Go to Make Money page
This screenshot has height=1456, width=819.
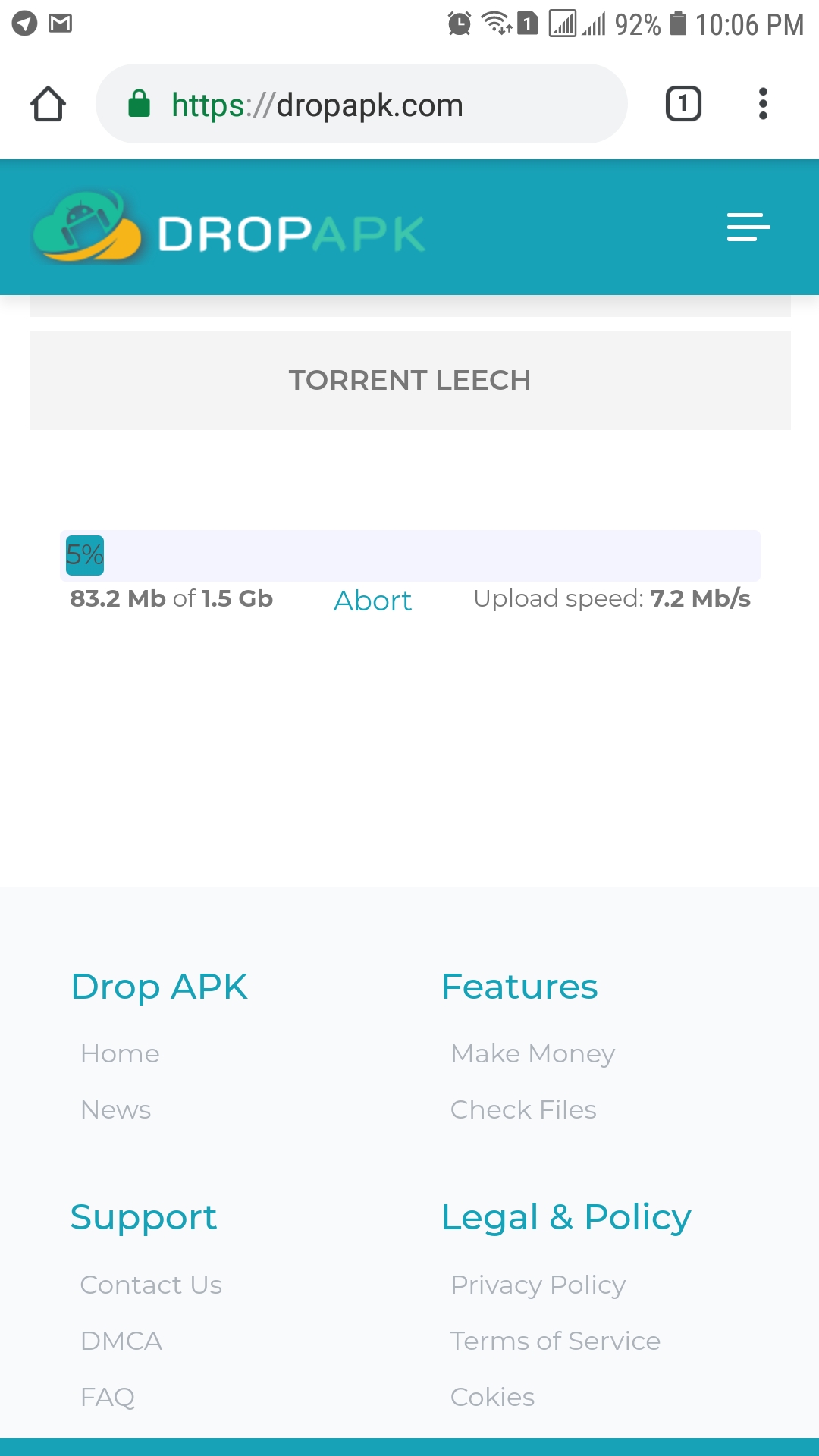click(532, 1053)
